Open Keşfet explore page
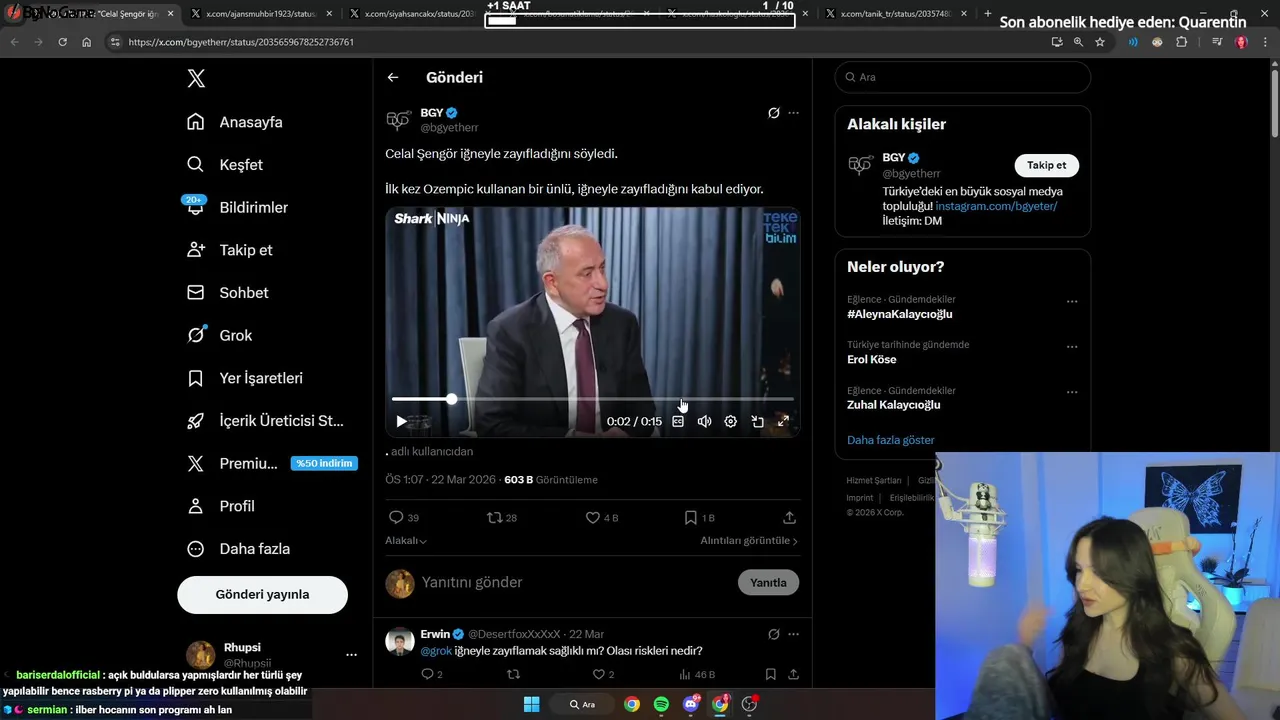 pos(225,165)
